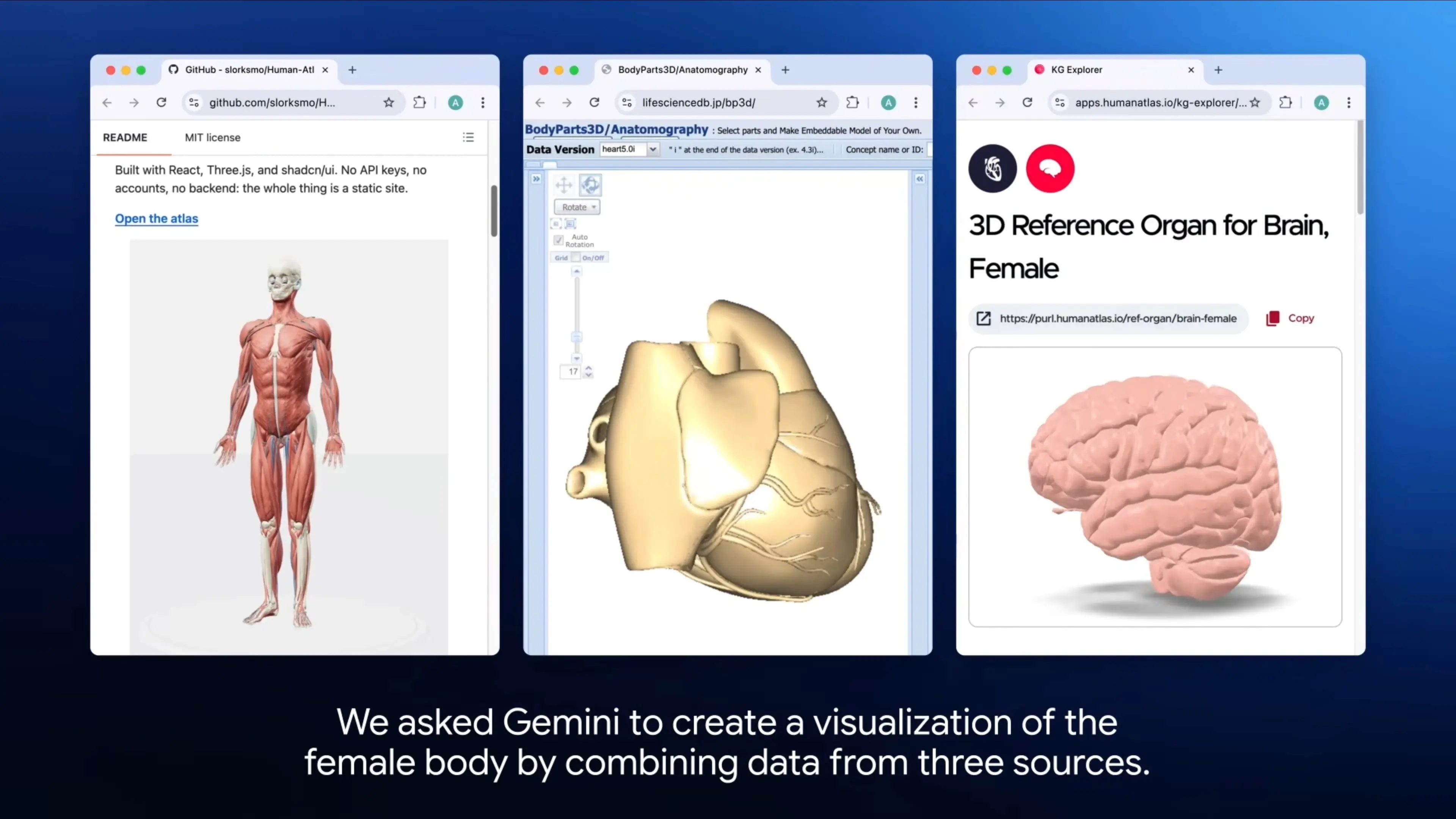Click the red brain icon in KG Explorer
Viewport: 1456px width, 819px height.
coord(1050,168)
